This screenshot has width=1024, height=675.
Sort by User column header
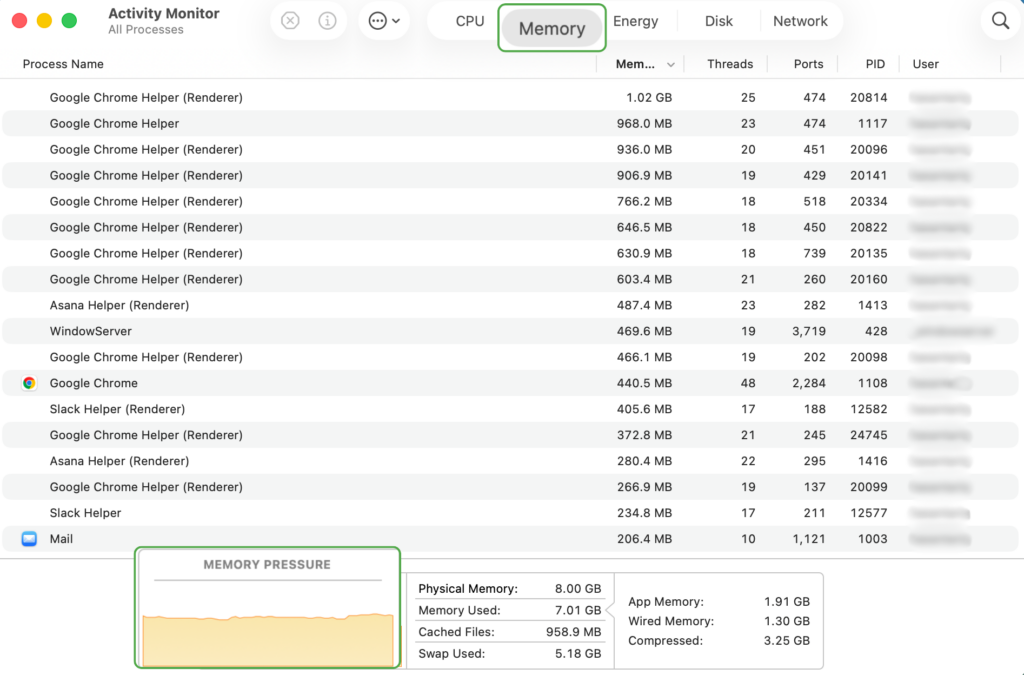click(925, 64)
